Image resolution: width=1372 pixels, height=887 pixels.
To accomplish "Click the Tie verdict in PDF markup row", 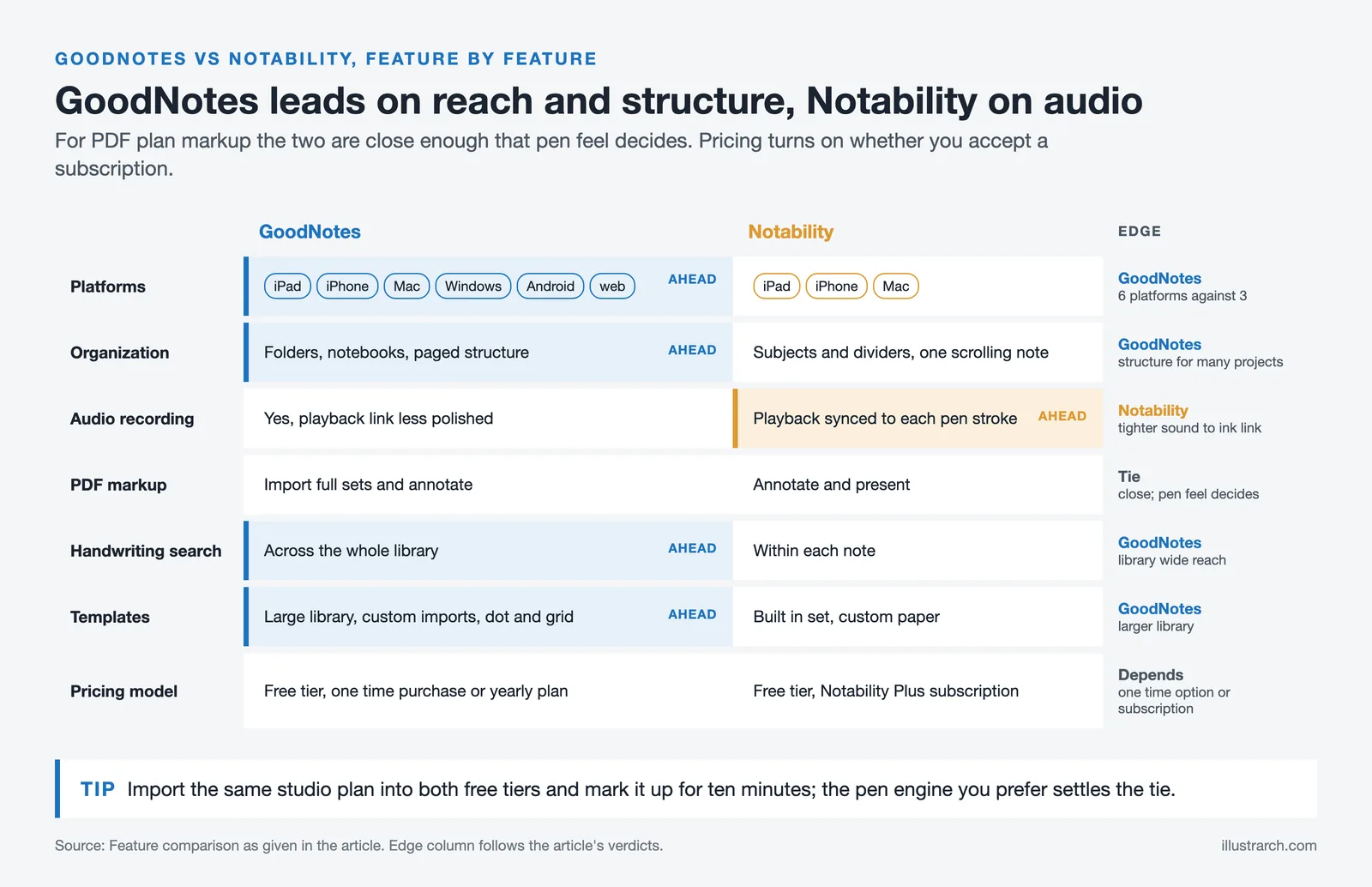I will 1129,477.
